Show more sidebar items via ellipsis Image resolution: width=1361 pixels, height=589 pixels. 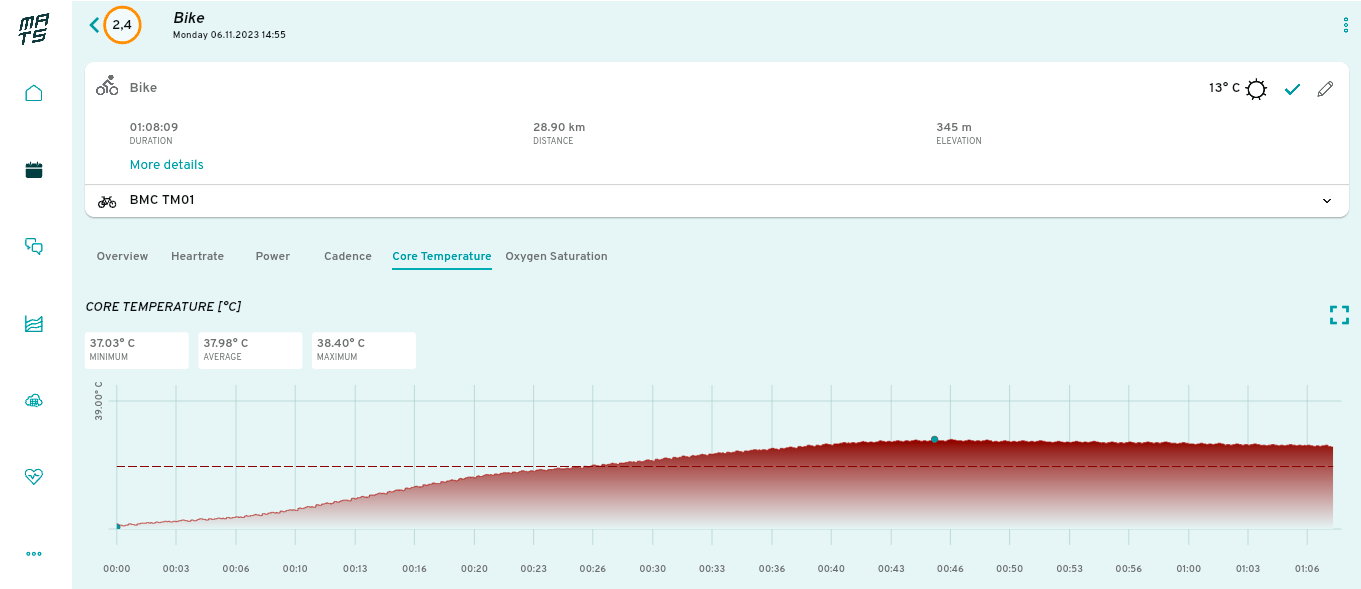(x=34, y=553)
